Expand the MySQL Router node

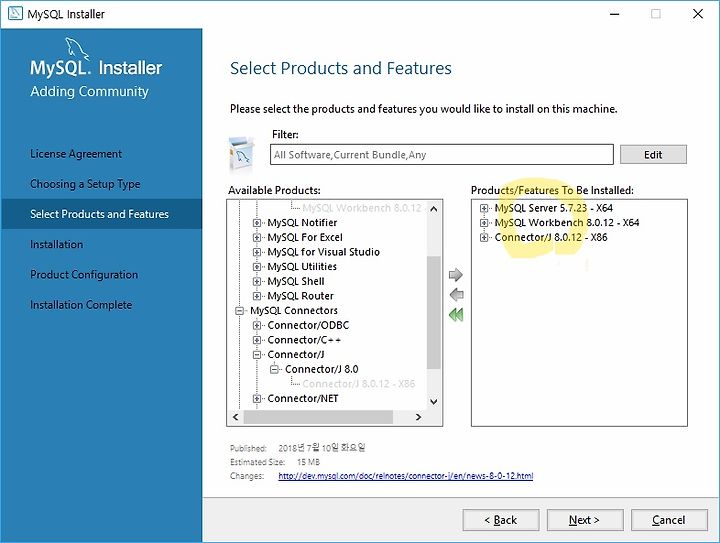[x=257, y=296]
